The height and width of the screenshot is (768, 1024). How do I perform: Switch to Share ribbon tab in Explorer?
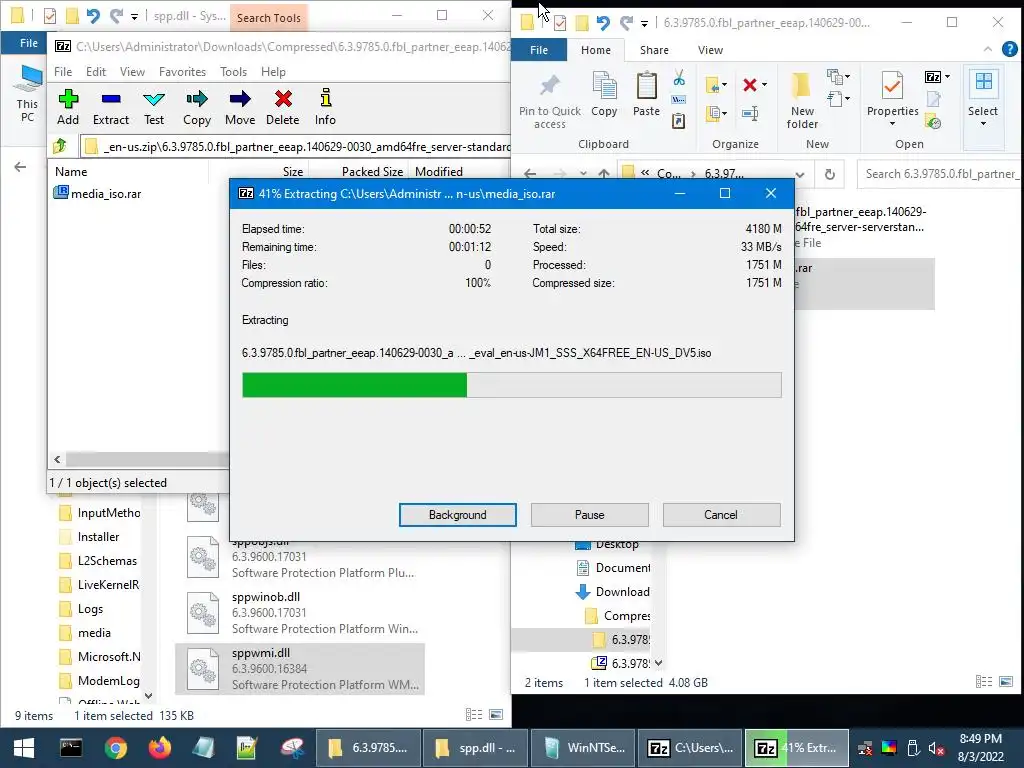click(x=654, y=50)
